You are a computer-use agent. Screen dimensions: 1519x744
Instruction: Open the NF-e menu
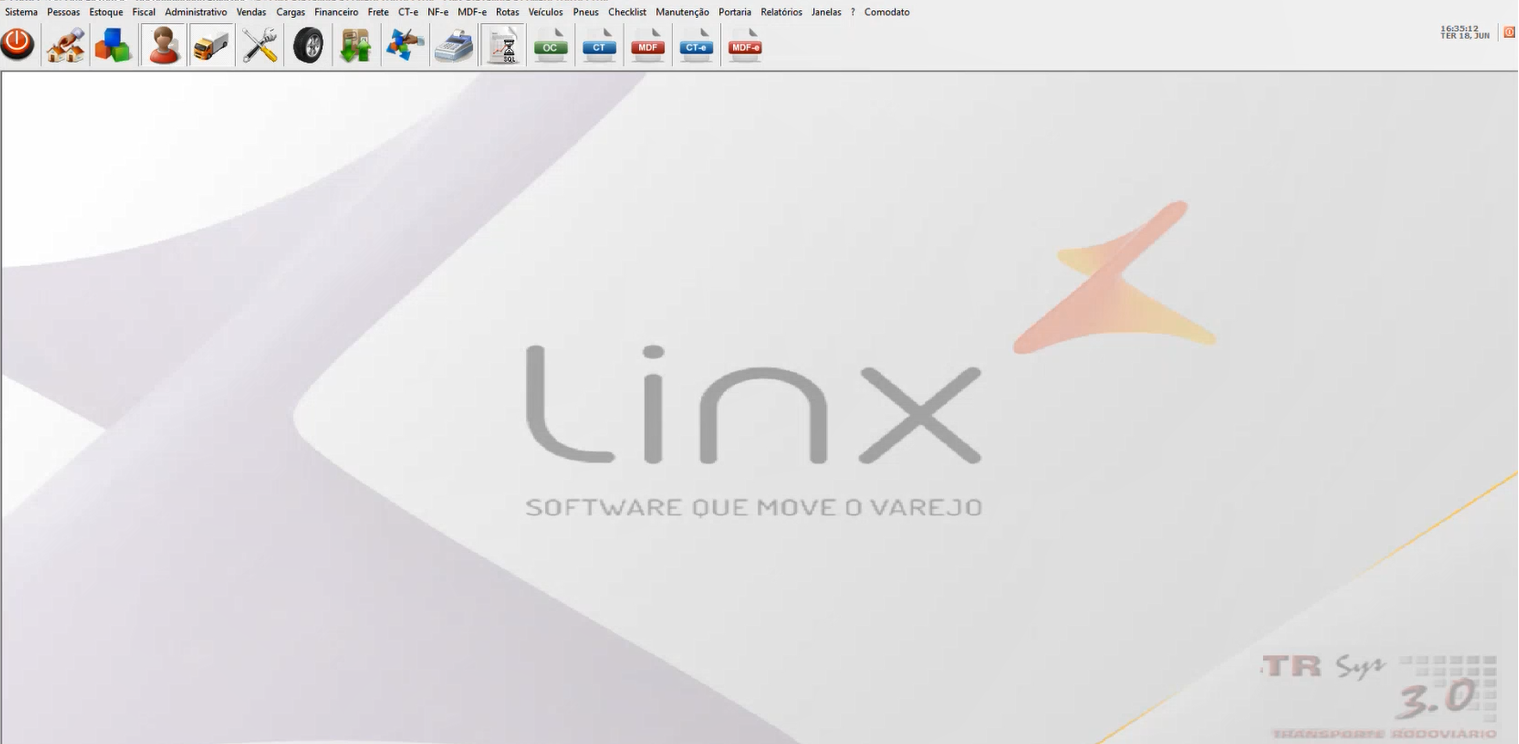[x=438, y=12]
